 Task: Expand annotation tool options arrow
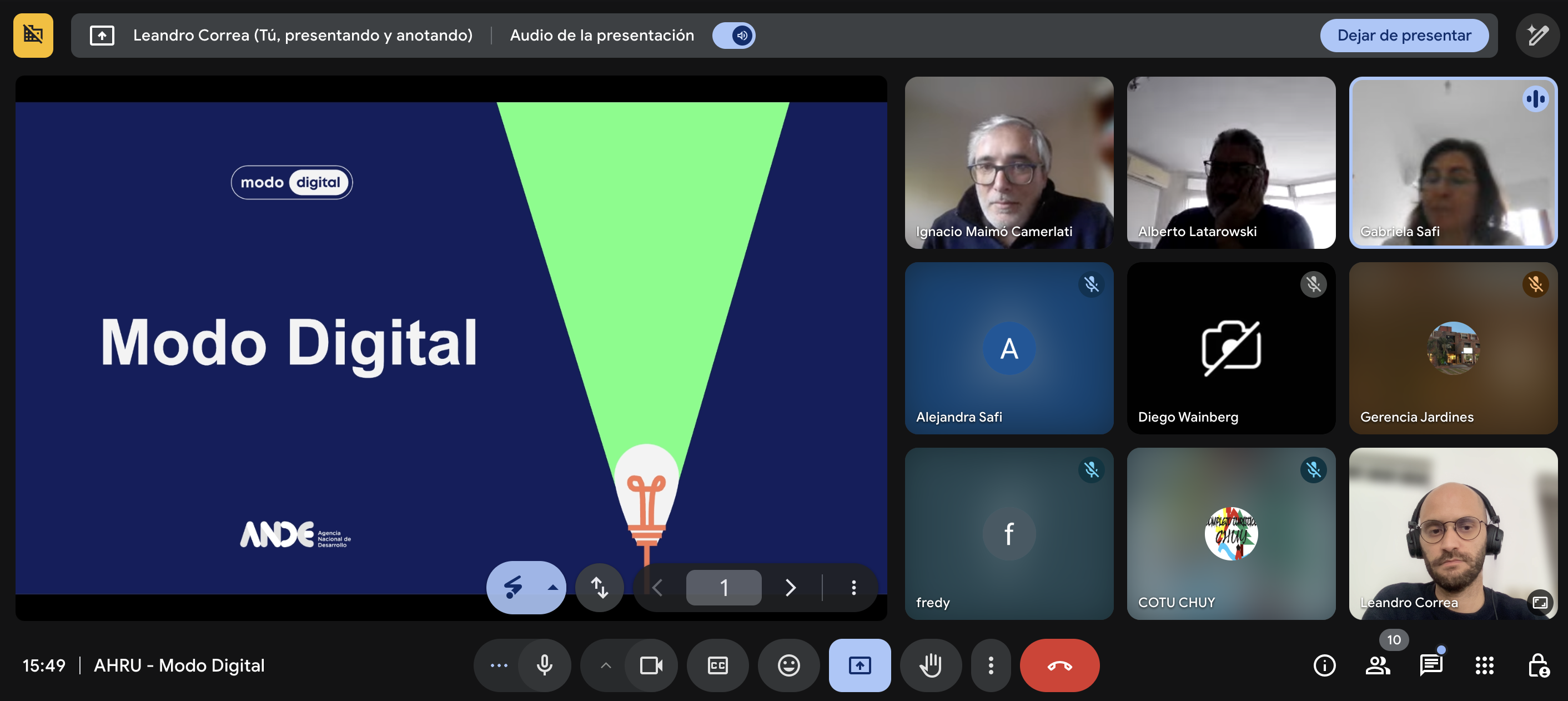[552, 587]
